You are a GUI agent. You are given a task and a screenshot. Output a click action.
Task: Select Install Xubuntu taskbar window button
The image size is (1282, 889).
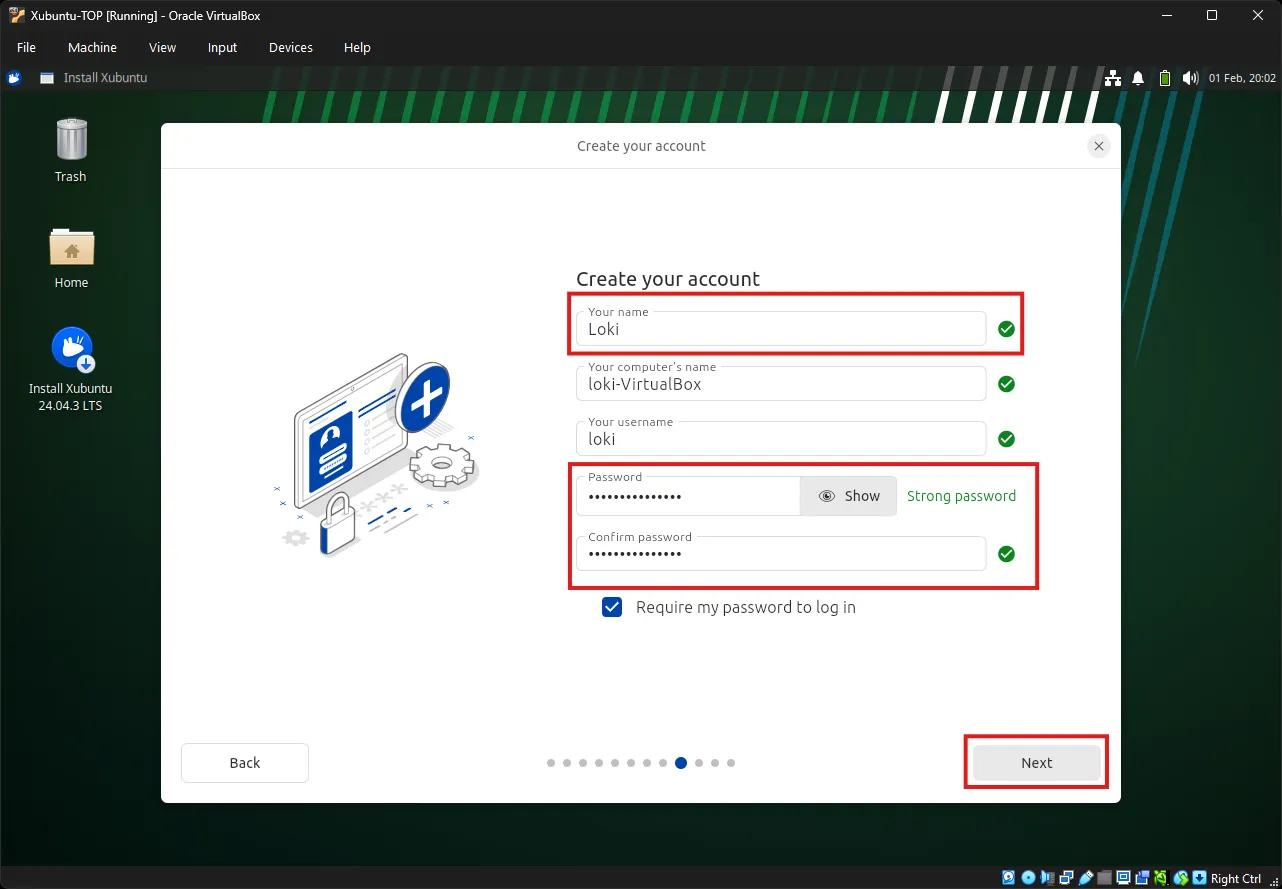coord(95,78)
